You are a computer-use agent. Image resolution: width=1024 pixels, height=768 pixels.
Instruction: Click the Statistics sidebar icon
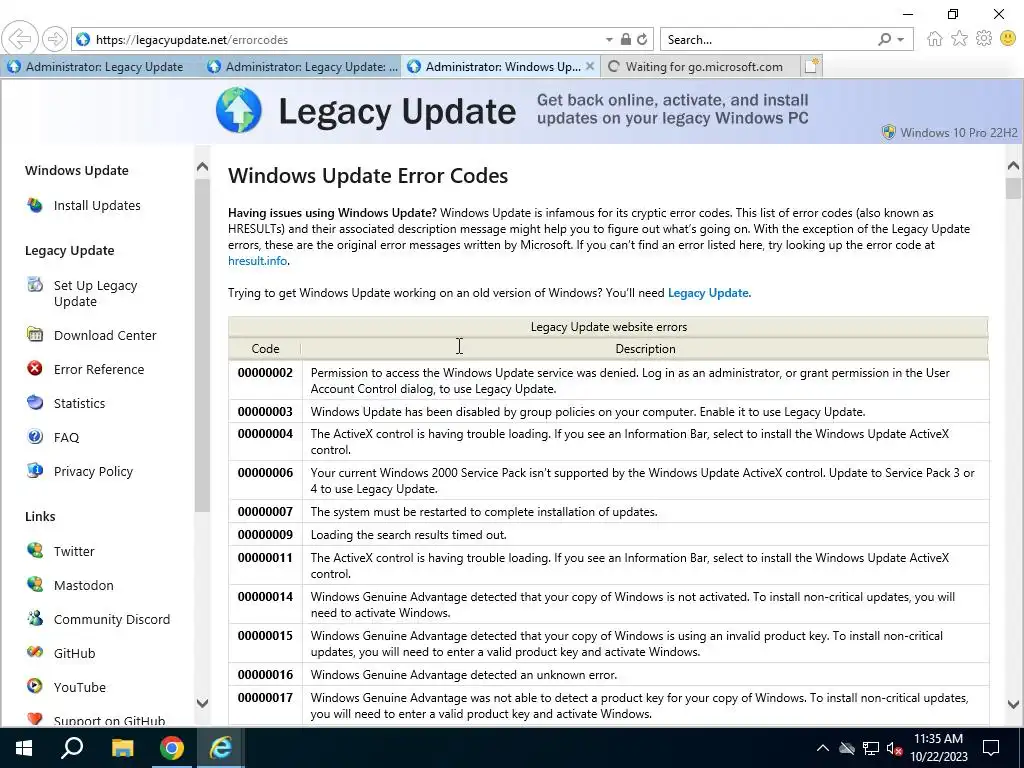coord(35,402)
